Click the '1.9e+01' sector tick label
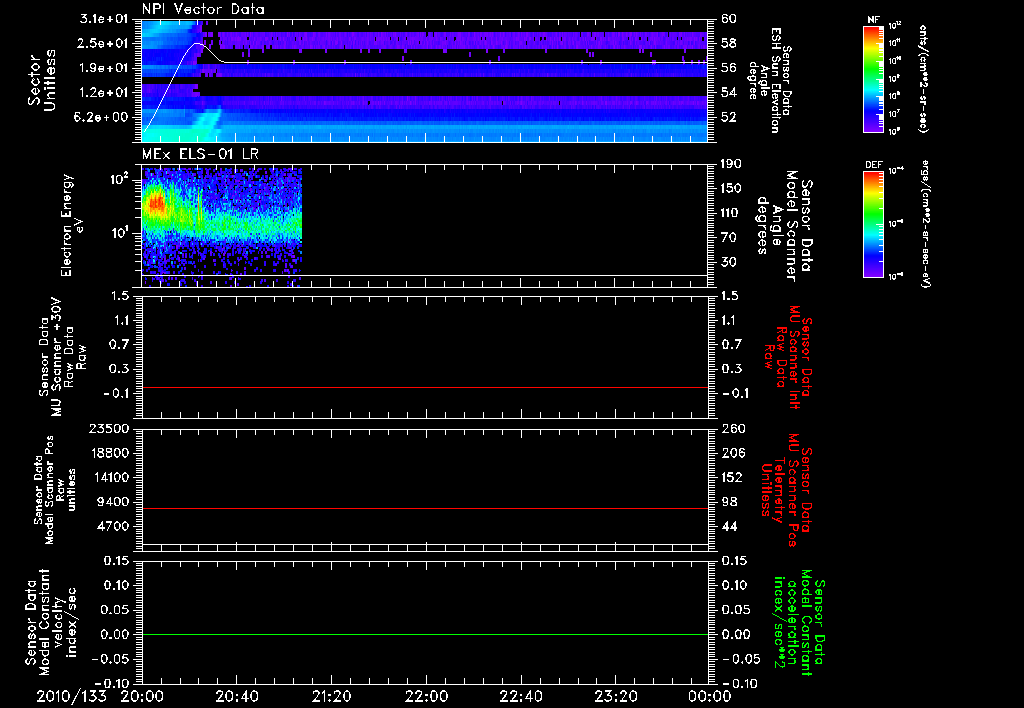The image size is (1024, 708). click(x=104, y=68)
